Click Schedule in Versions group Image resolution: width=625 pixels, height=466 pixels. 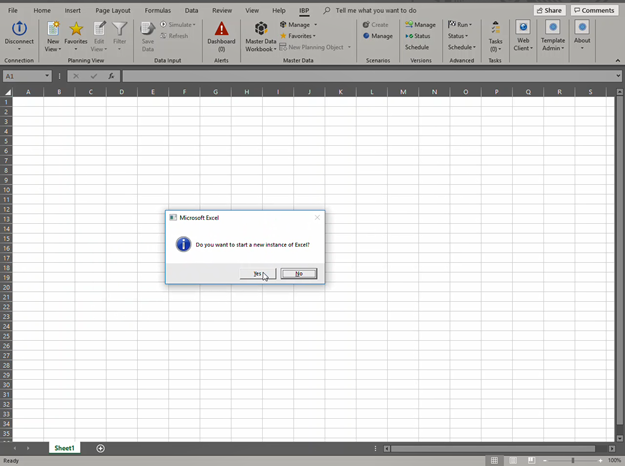pyautogui.click(x=417, y=47)
